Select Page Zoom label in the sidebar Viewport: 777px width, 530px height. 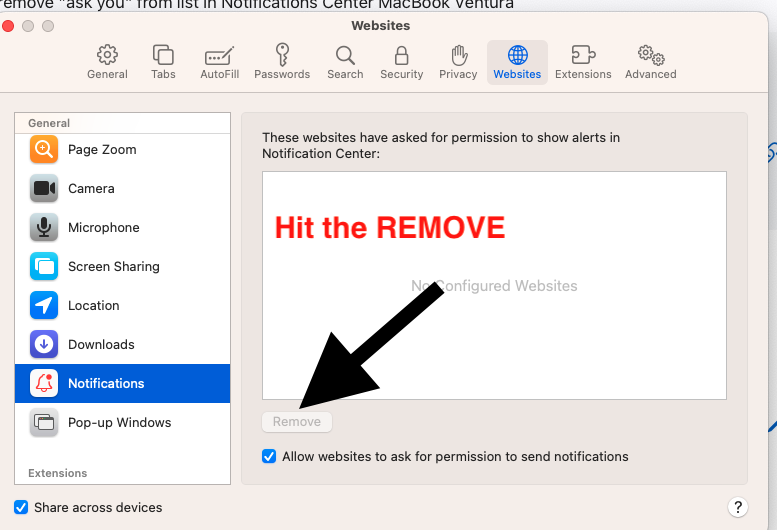(102, 150)
